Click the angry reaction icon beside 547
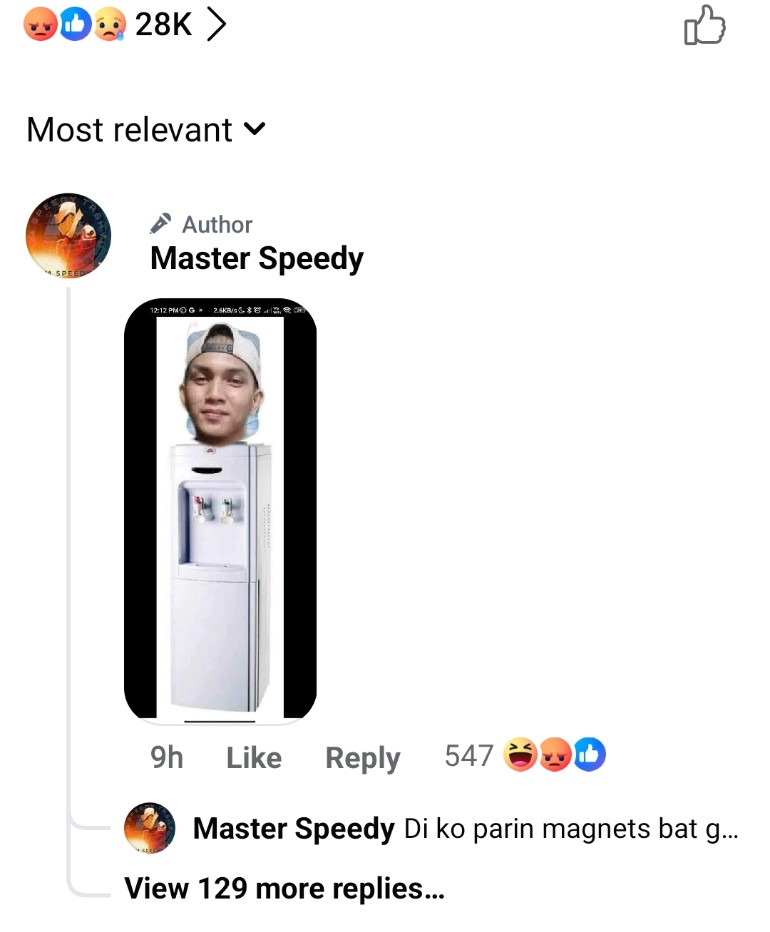The width and height of the screenshot is (770, 932). (555, 756)
